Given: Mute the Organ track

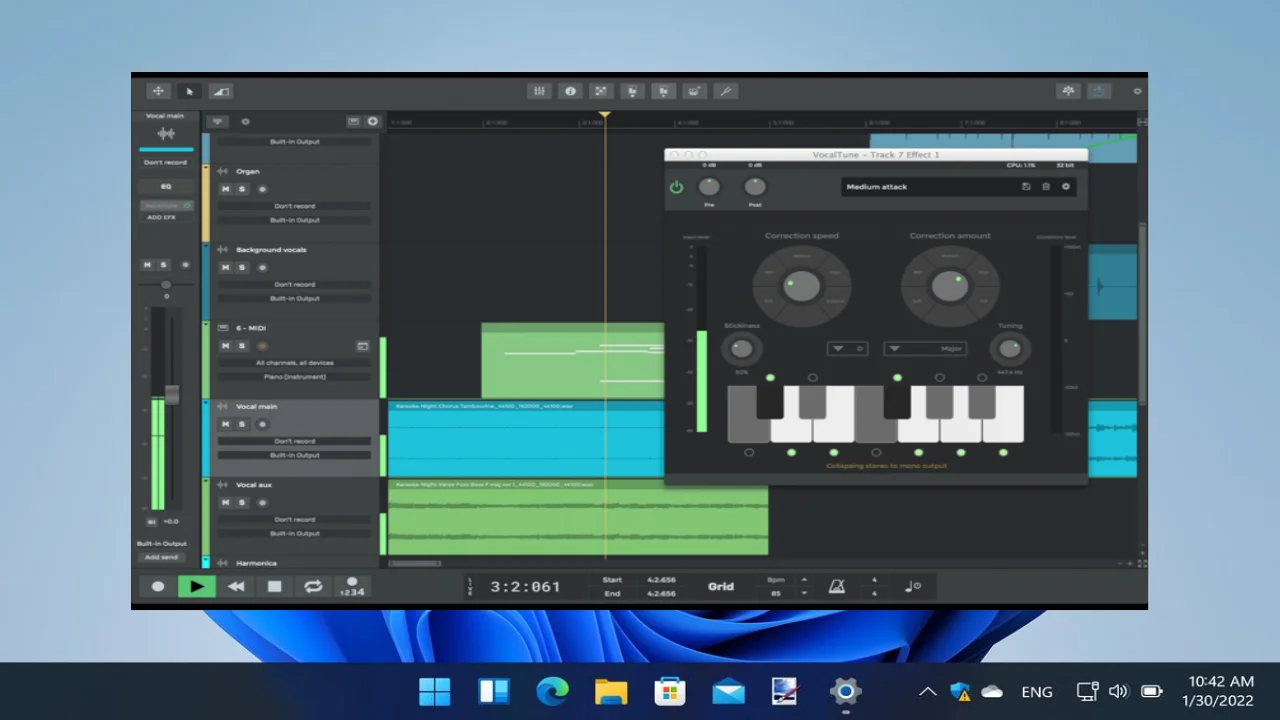Looking at the screenshot, I should [225, 189].
